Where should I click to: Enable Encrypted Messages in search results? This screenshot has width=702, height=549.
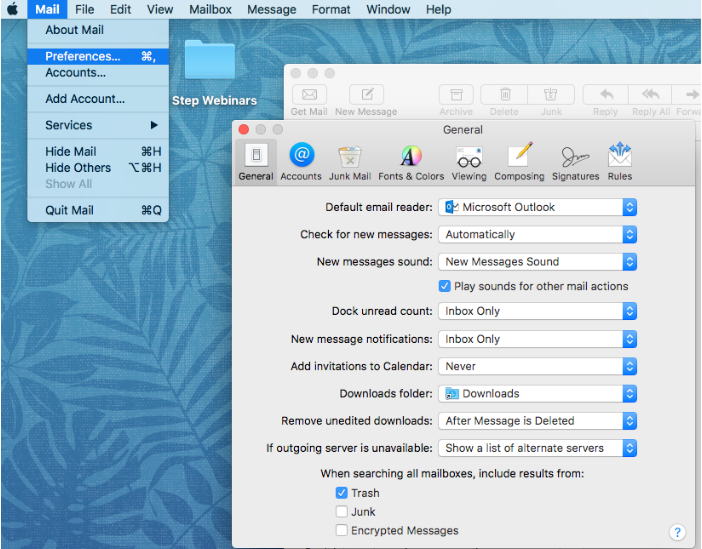click(x=342, y=530)
